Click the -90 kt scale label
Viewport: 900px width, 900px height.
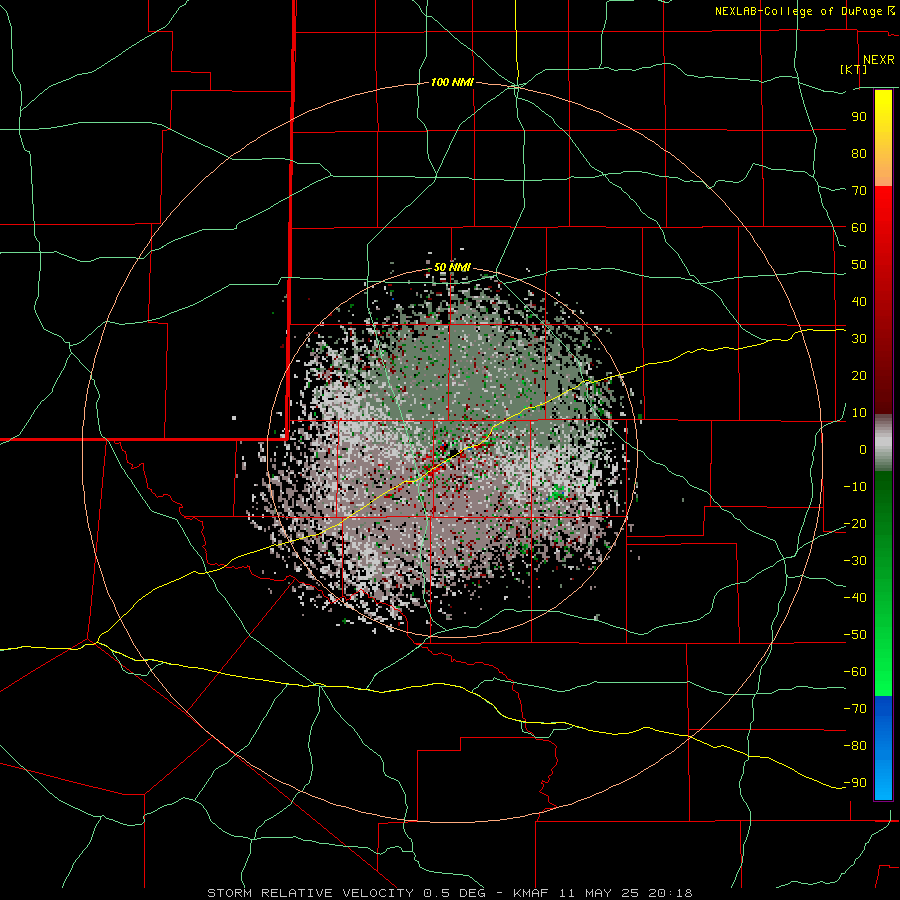[x=855, y=783]
